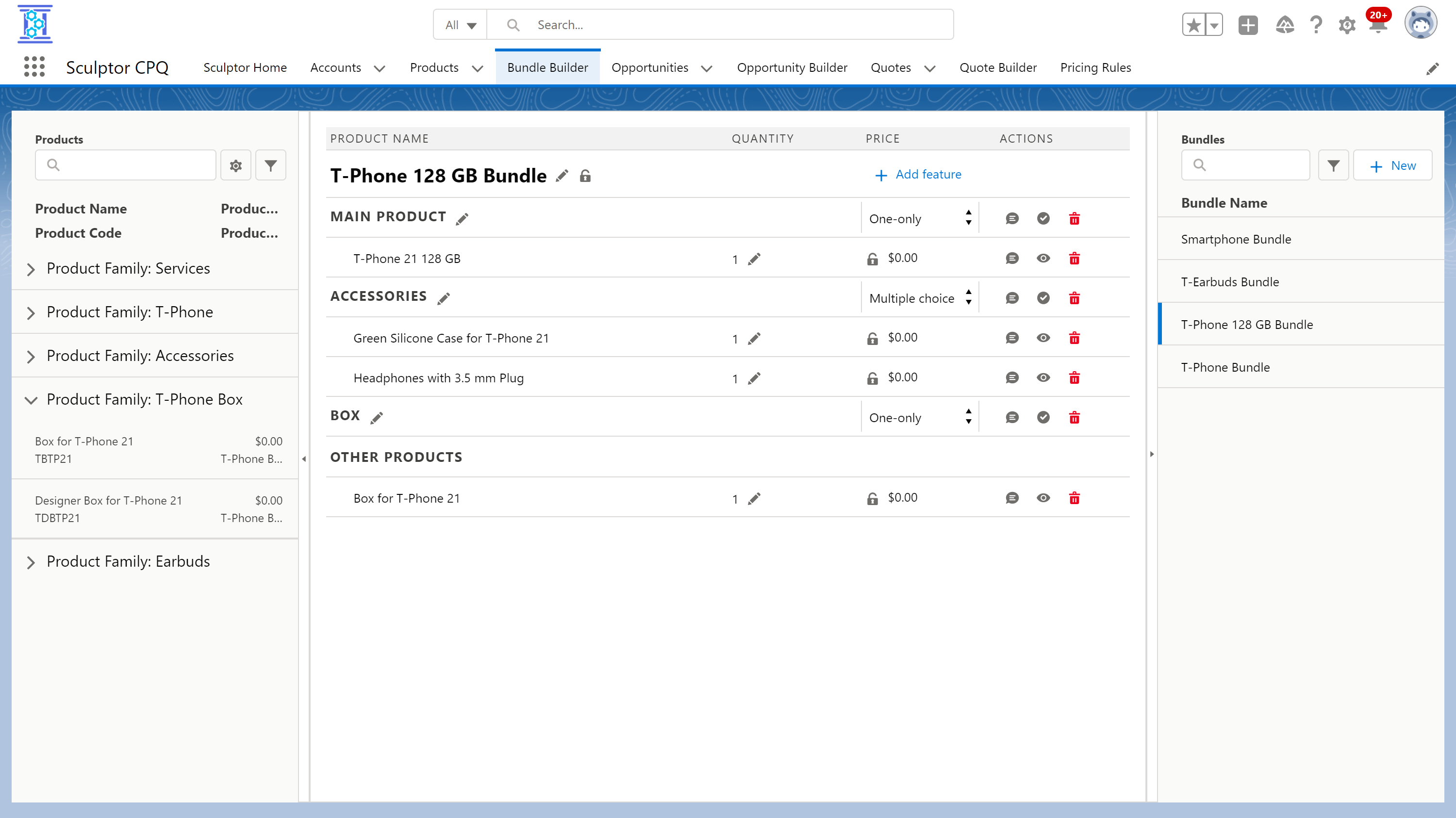The height and width of the screenshot is (818, 1456).
Task: Edit quantity of Headphones with 3.5 mm Plug
Action: pyautogui.click(x=755, y=378)
